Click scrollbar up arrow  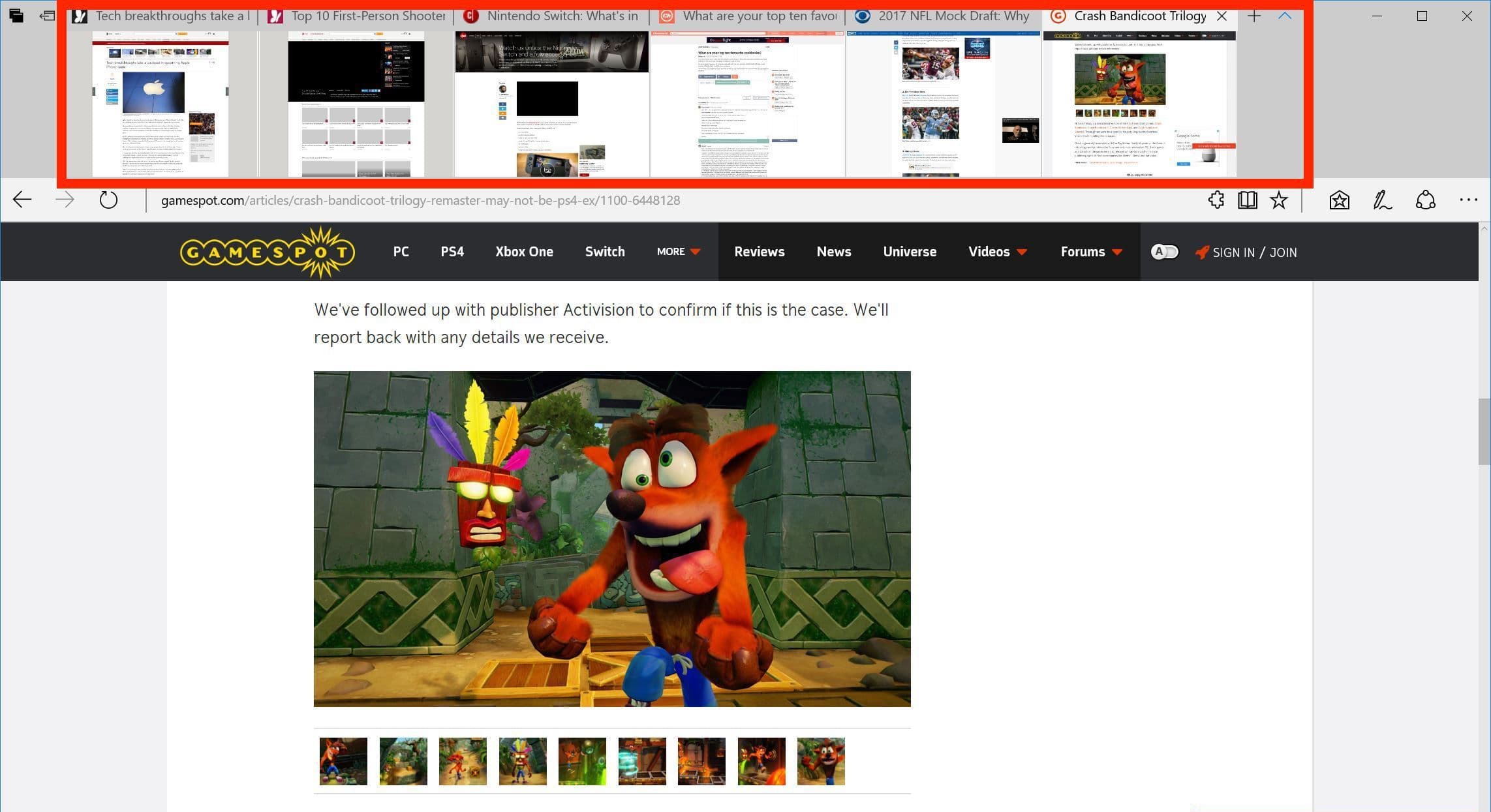[x=1484, y=228]
